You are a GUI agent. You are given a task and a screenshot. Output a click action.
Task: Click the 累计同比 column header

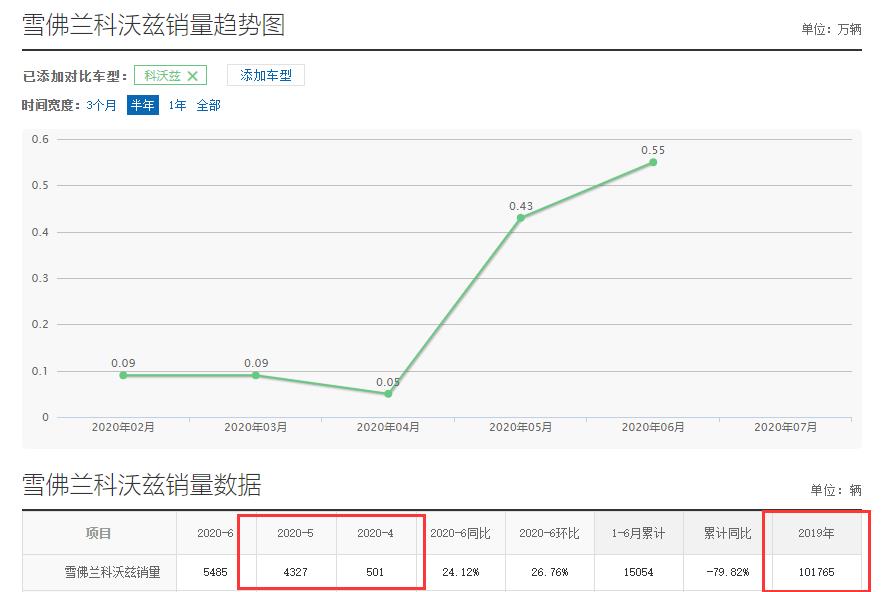[728, 533]
